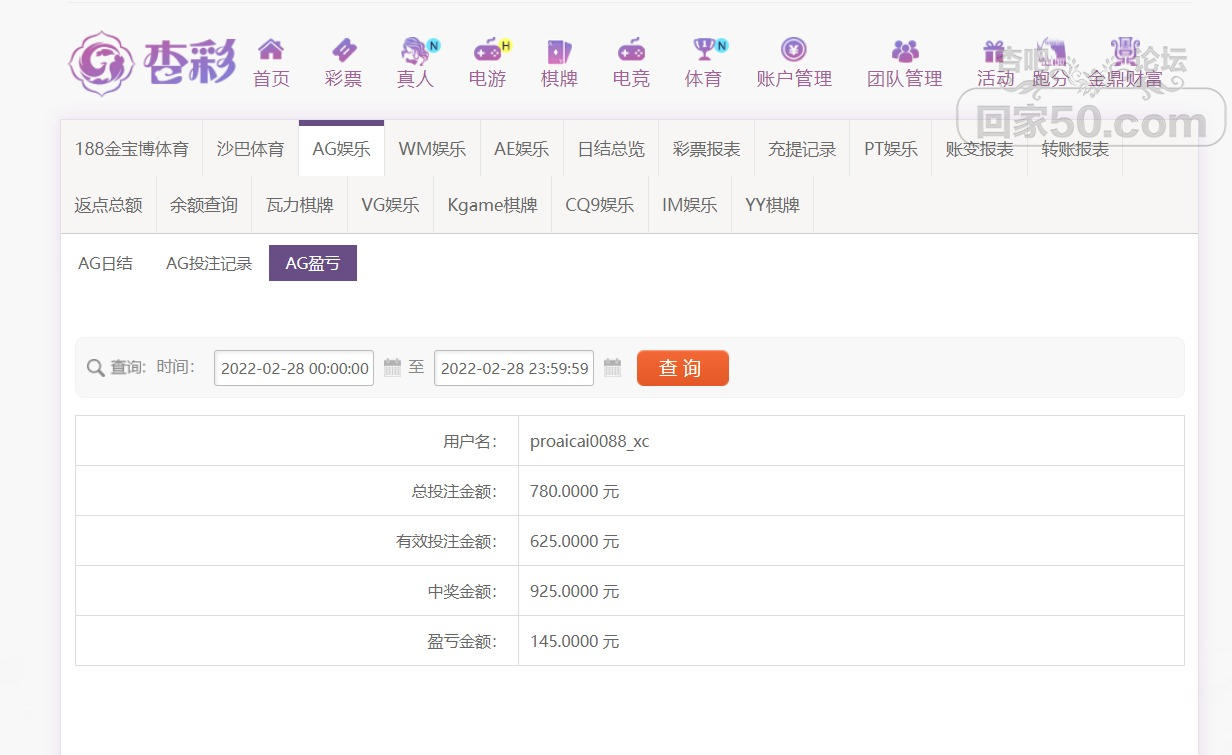Click the 首页 home icon
The image size is (1232, 755).
click(x=271, y=50)
